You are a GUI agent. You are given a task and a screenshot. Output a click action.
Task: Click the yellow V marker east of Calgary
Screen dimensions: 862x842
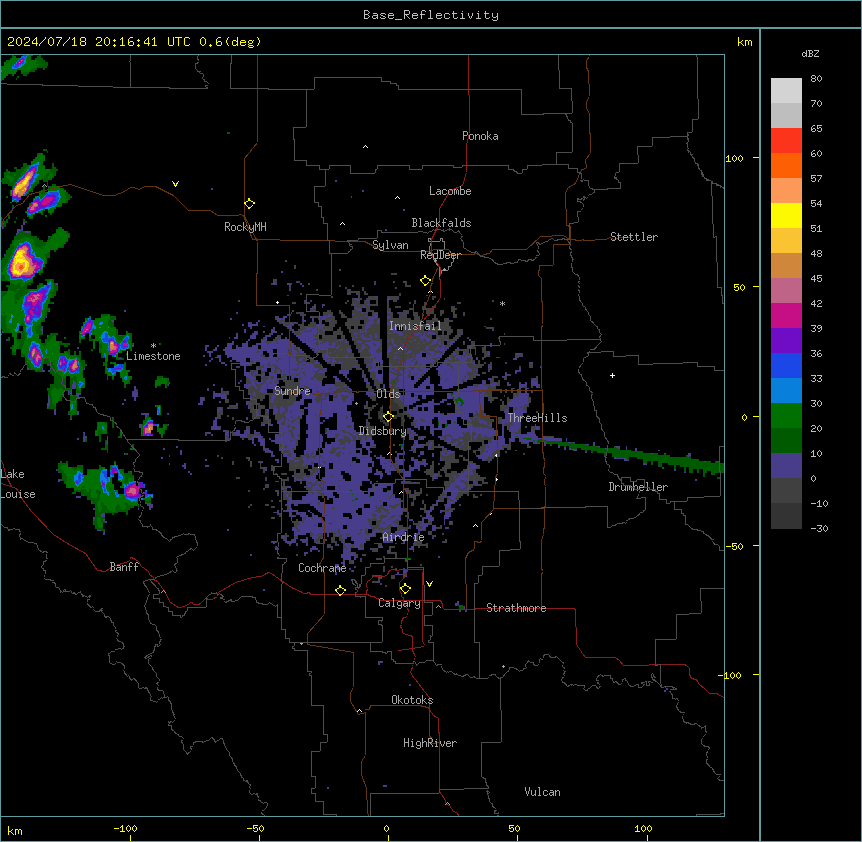click(x=429, y=584)
